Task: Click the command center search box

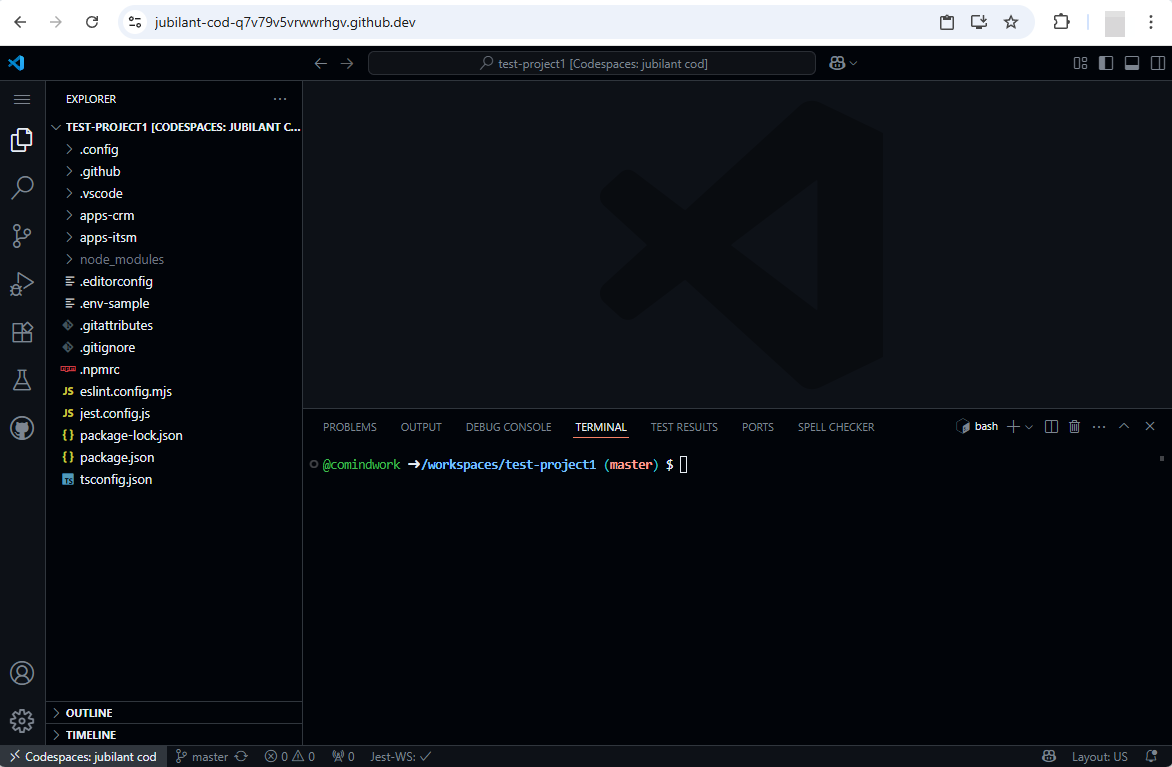Action: (x=591, y=64)
